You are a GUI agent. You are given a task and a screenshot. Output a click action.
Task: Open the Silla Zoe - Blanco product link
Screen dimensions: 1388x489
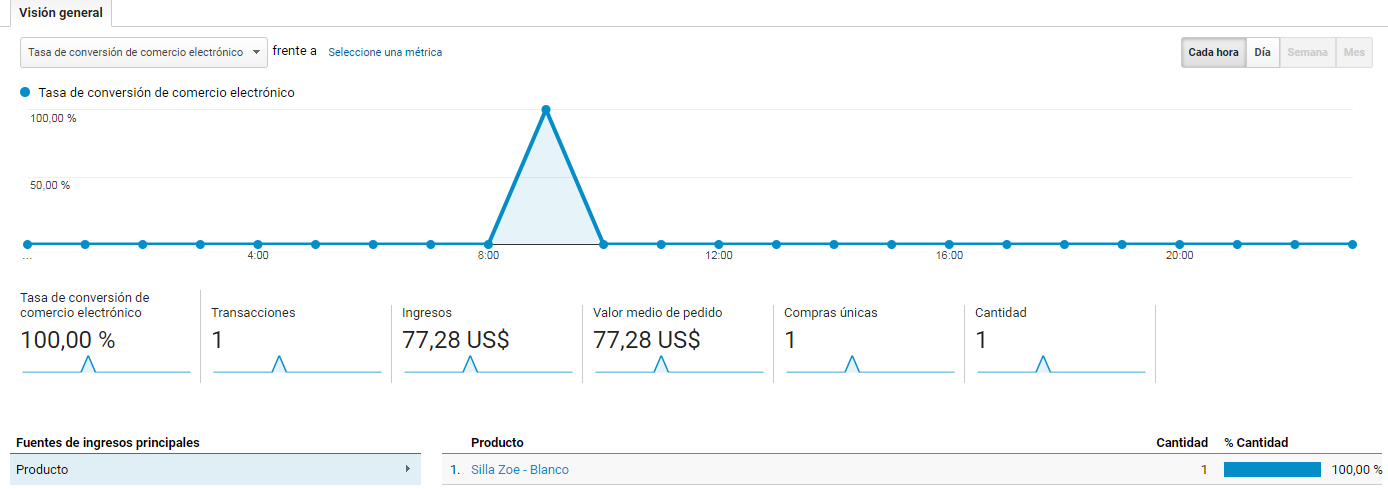519,470
